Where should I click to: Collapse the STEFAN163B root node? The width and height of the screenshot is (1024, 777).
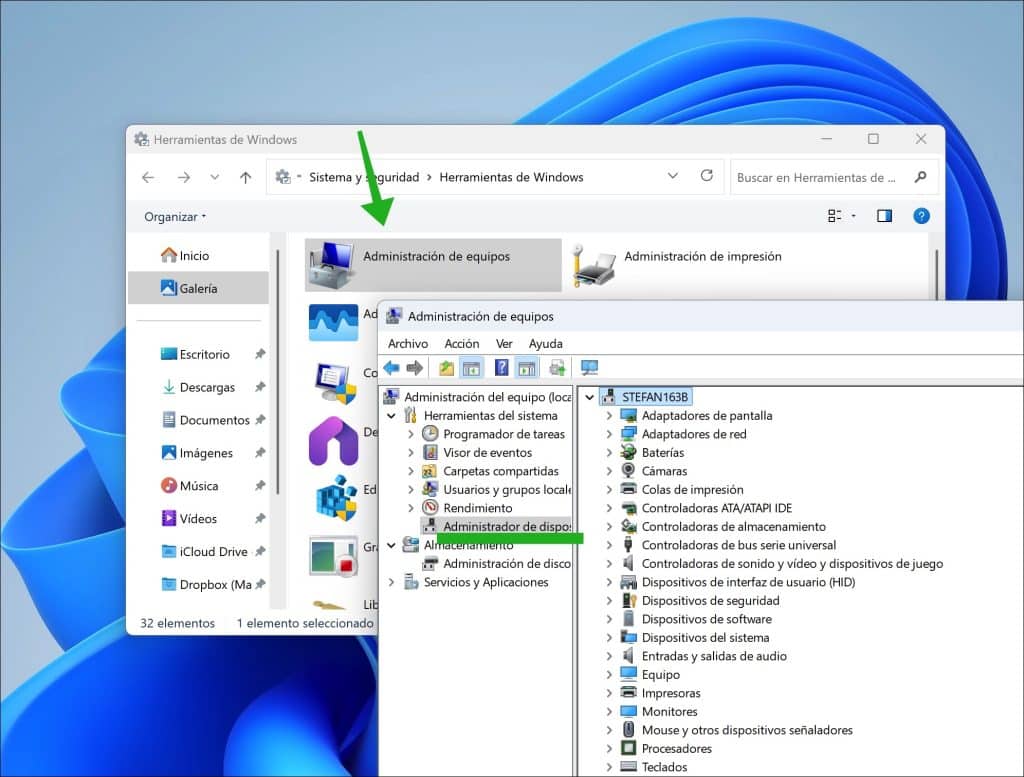point(589,397)
